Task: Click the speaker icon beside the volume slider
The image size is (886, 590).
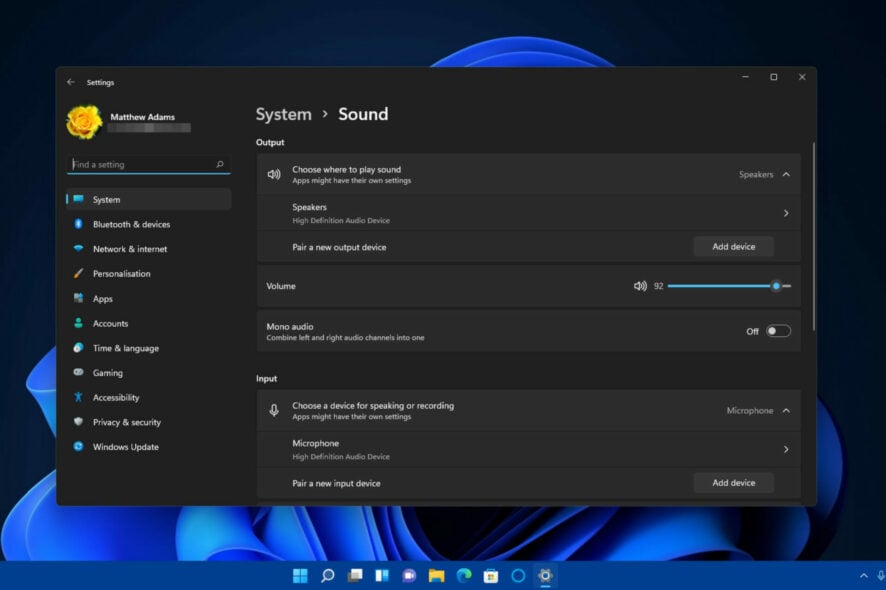Action: 640,286
